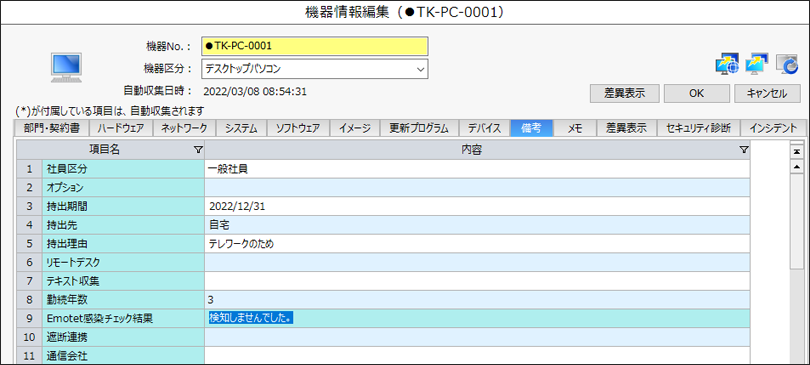Screen dimensions: 810x365
Task: Click the monitor refresh icon
Action: pyautogui.click(x=787, y=65)
